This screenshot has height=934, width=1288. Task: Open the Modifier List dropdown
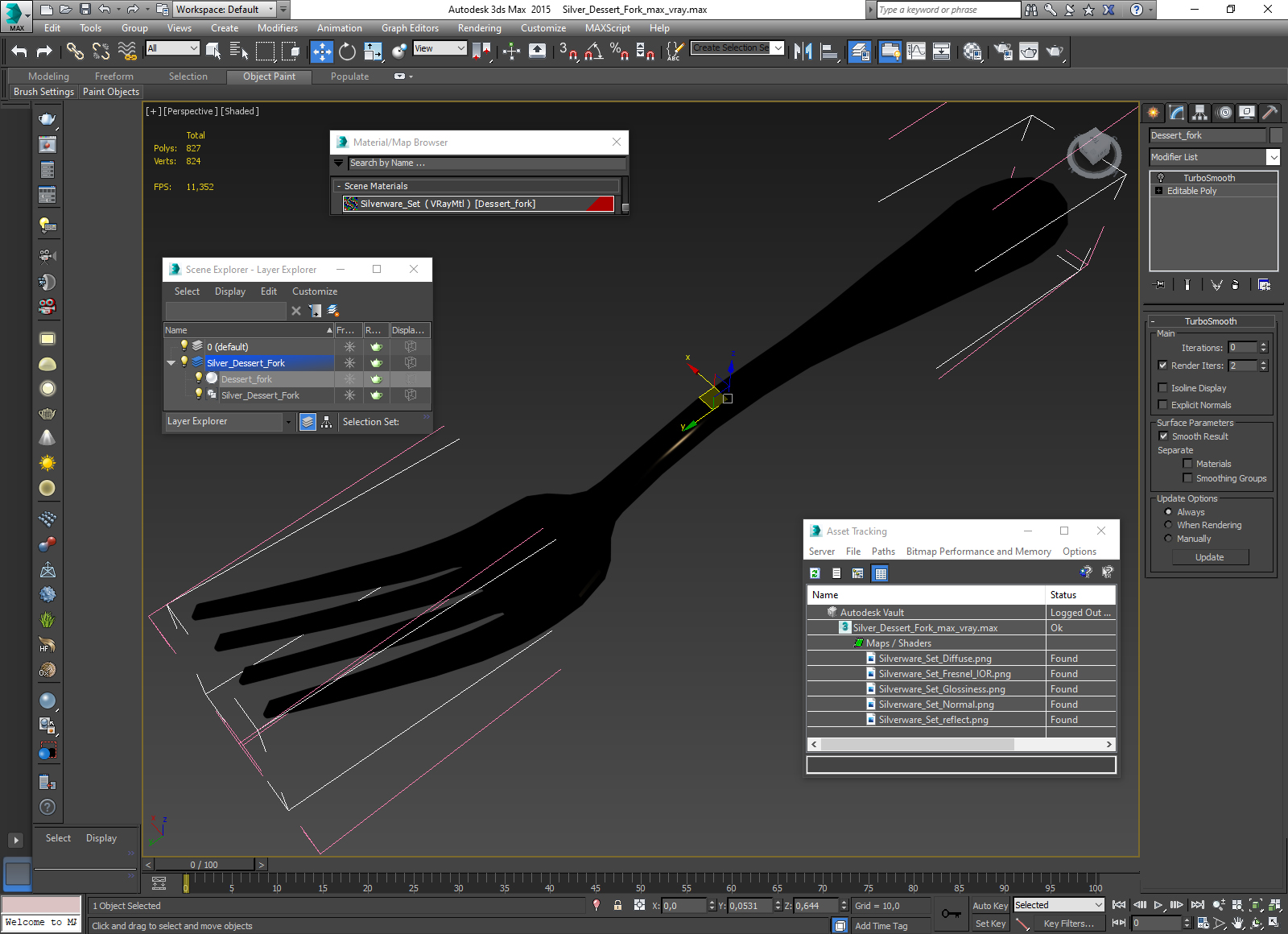1273,157
